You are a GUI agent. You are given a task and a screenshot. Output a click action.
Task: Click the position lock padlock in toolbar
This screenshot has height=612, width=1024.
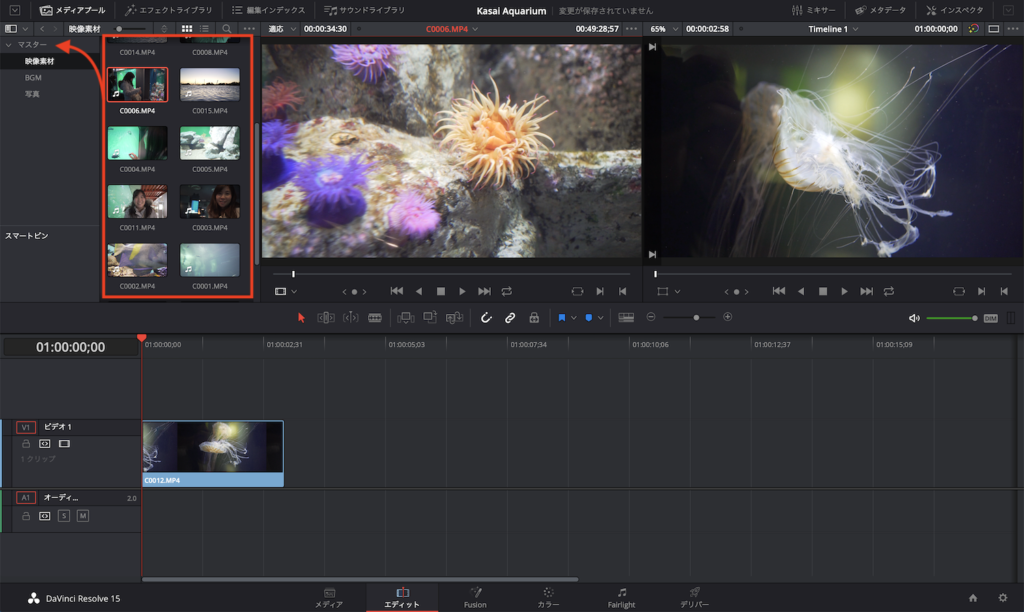pos(534,318)
